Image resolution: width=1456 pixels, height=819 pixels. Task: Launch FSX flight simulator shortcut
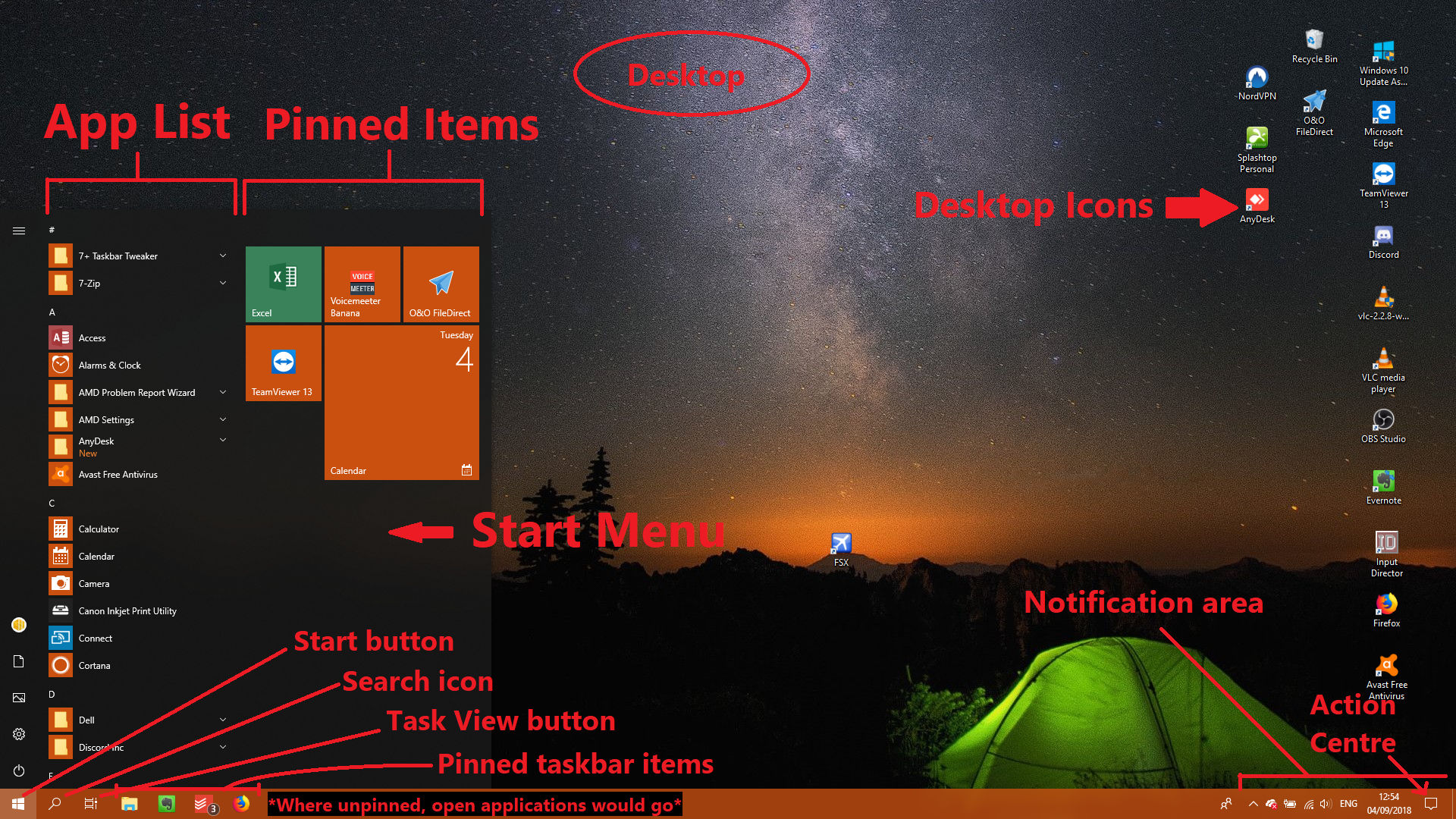[840, 542]
